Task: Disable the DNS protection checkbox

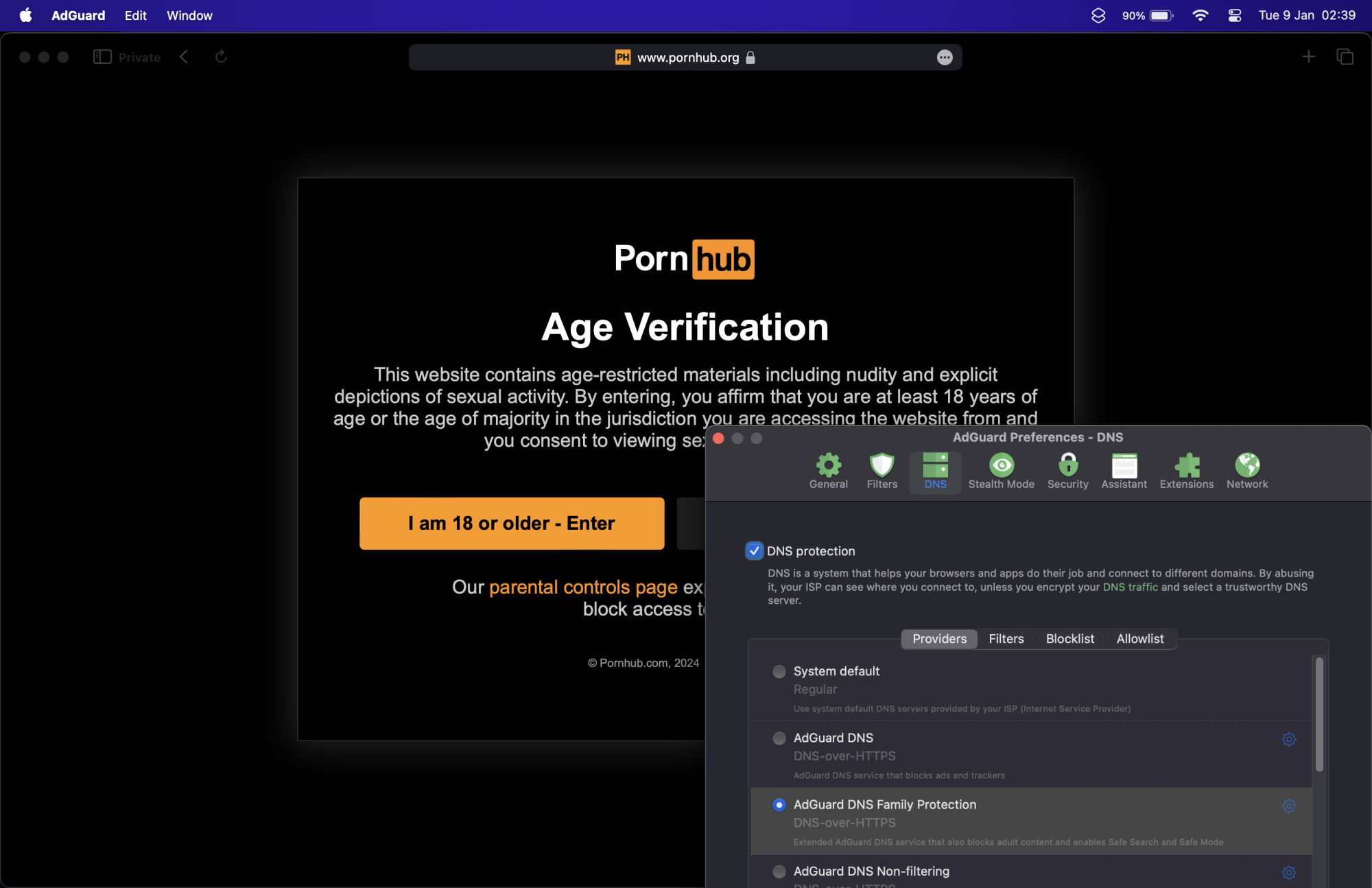Action: tap(755, 551)
